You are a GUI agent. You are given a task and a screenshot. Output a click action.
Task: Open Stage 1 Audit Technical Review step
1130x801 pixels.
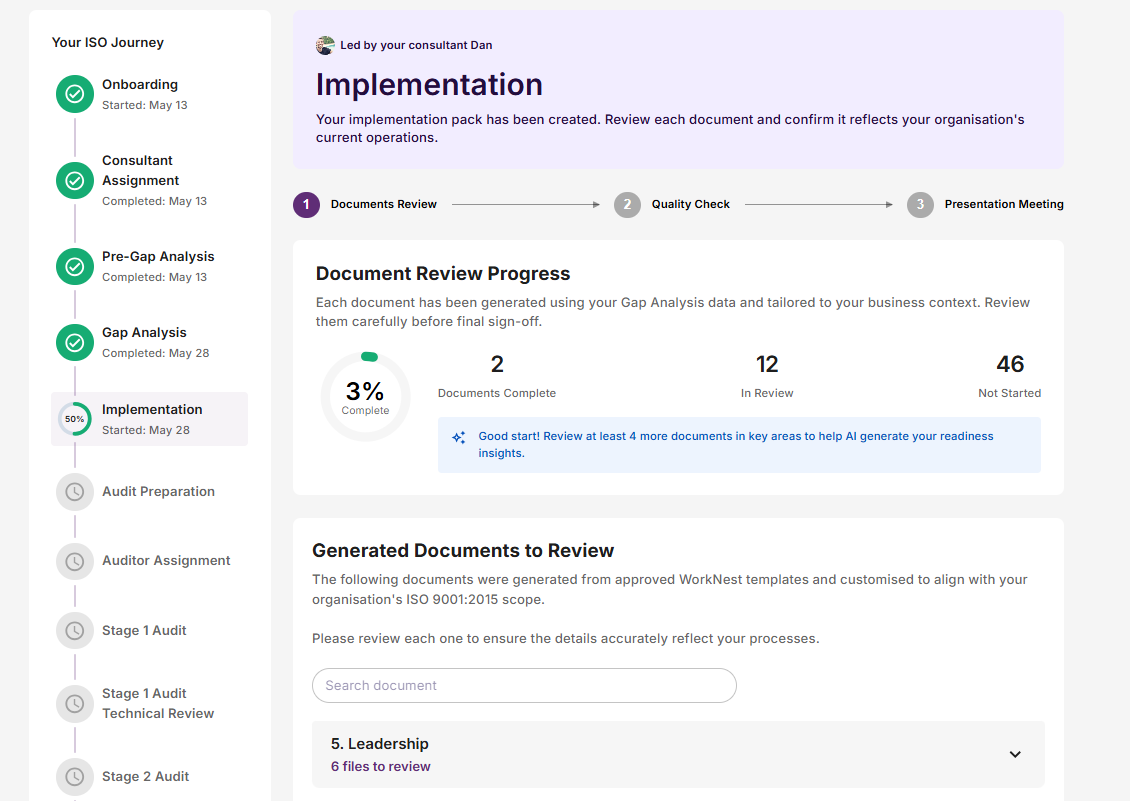(158, 704)
